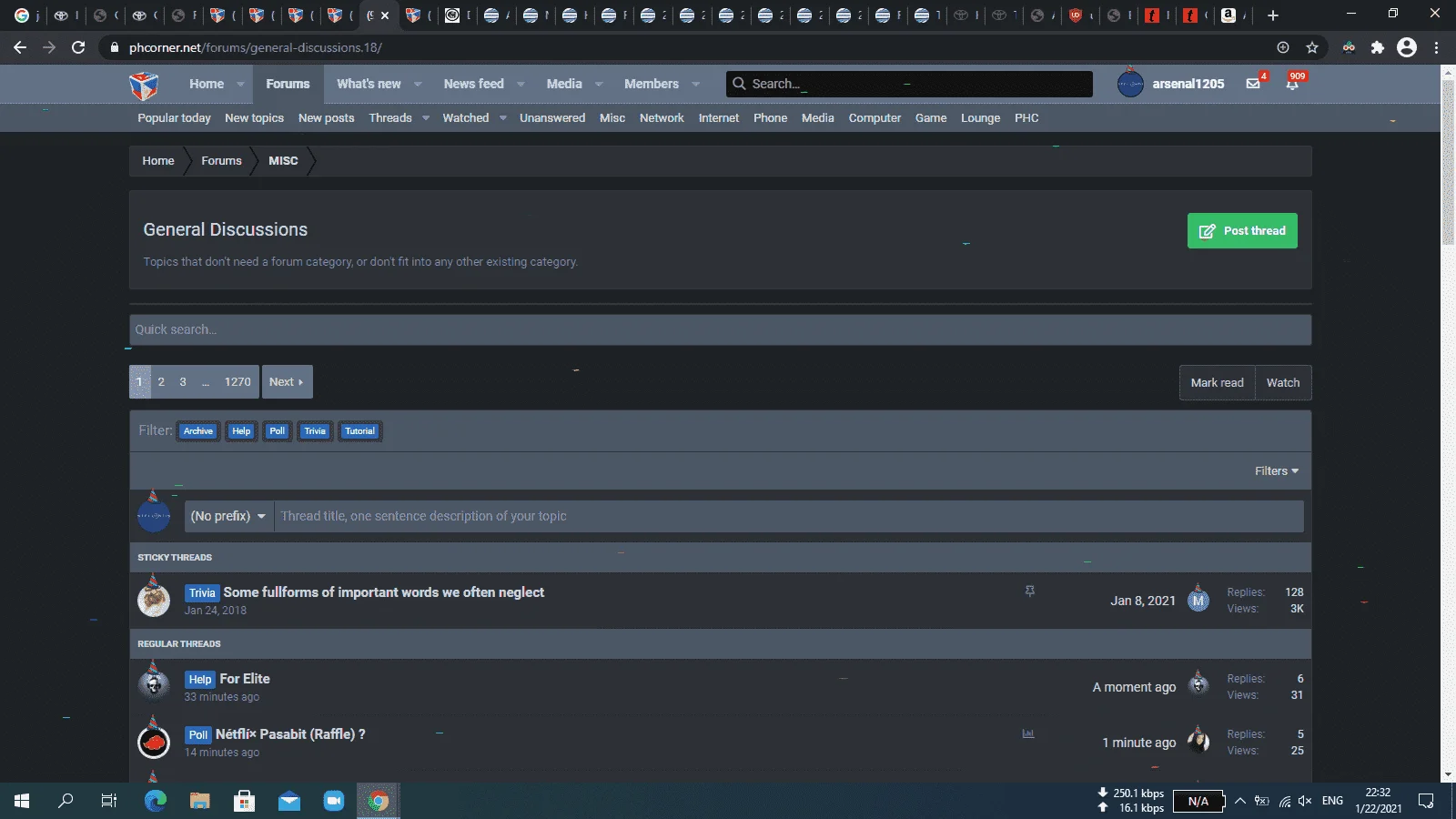Open the Filters dropdown
The width and height of the screenshot is (1456, 819).
tap(1277, 470)
